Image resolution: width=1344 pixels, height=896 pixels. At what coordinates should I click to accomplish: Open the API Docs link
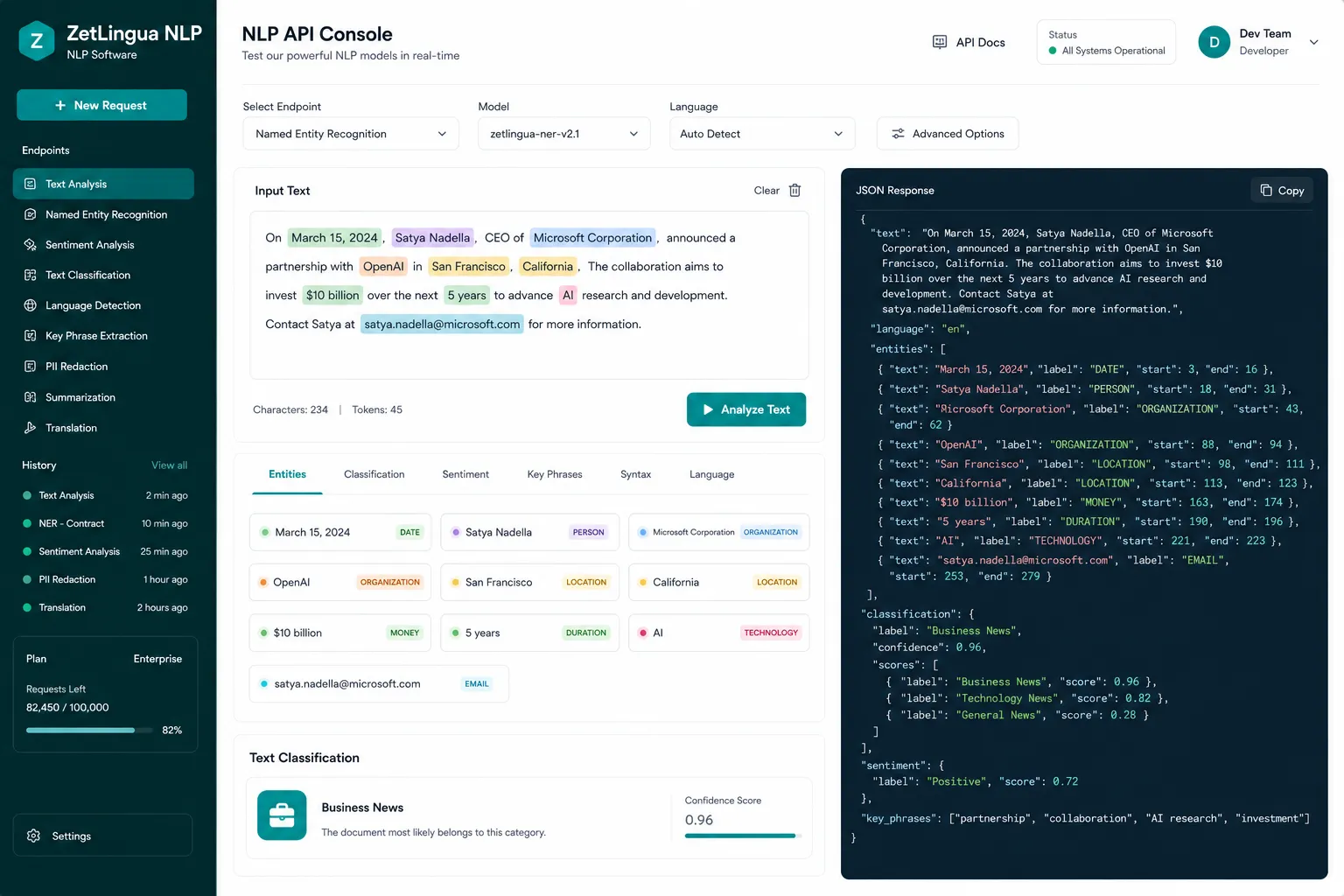[x=969, y=42]
